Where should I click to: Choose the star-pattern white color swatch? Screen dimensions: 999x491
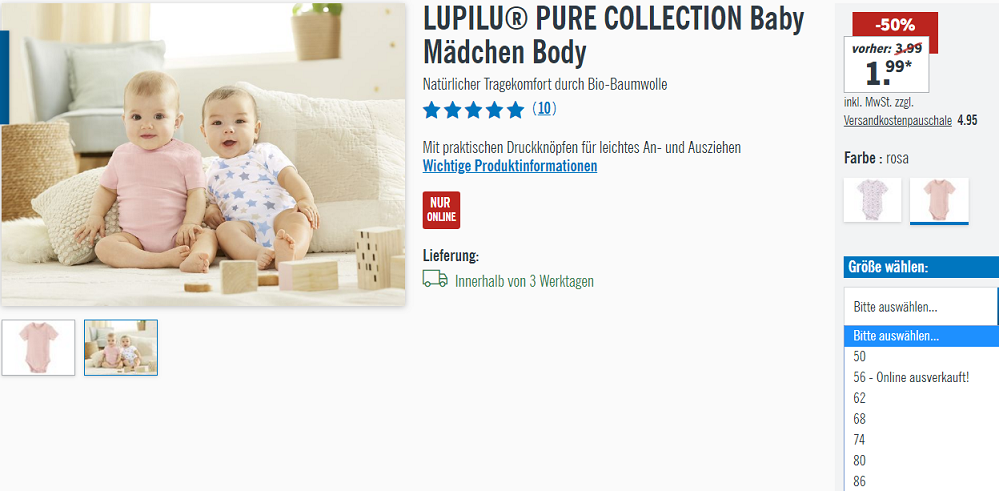[872, 200]
